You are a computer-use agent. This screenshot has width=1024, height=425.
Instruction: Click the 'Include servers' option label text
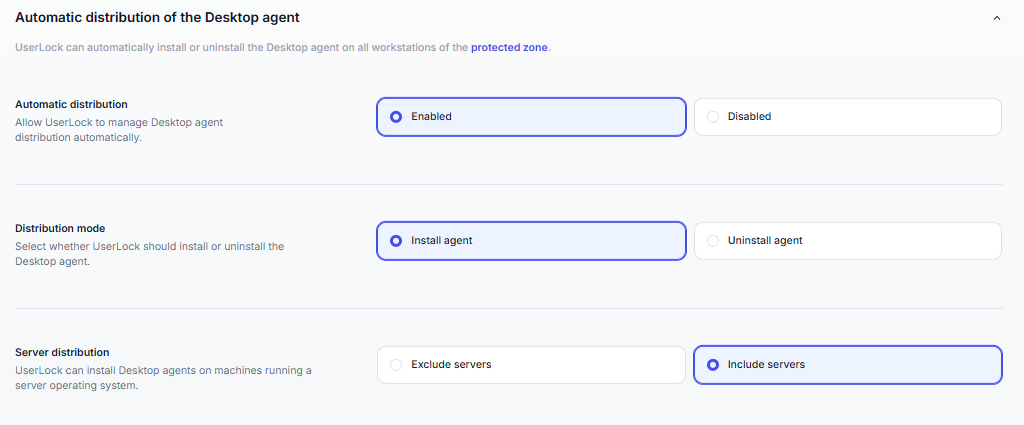click(x=766, y=365)
